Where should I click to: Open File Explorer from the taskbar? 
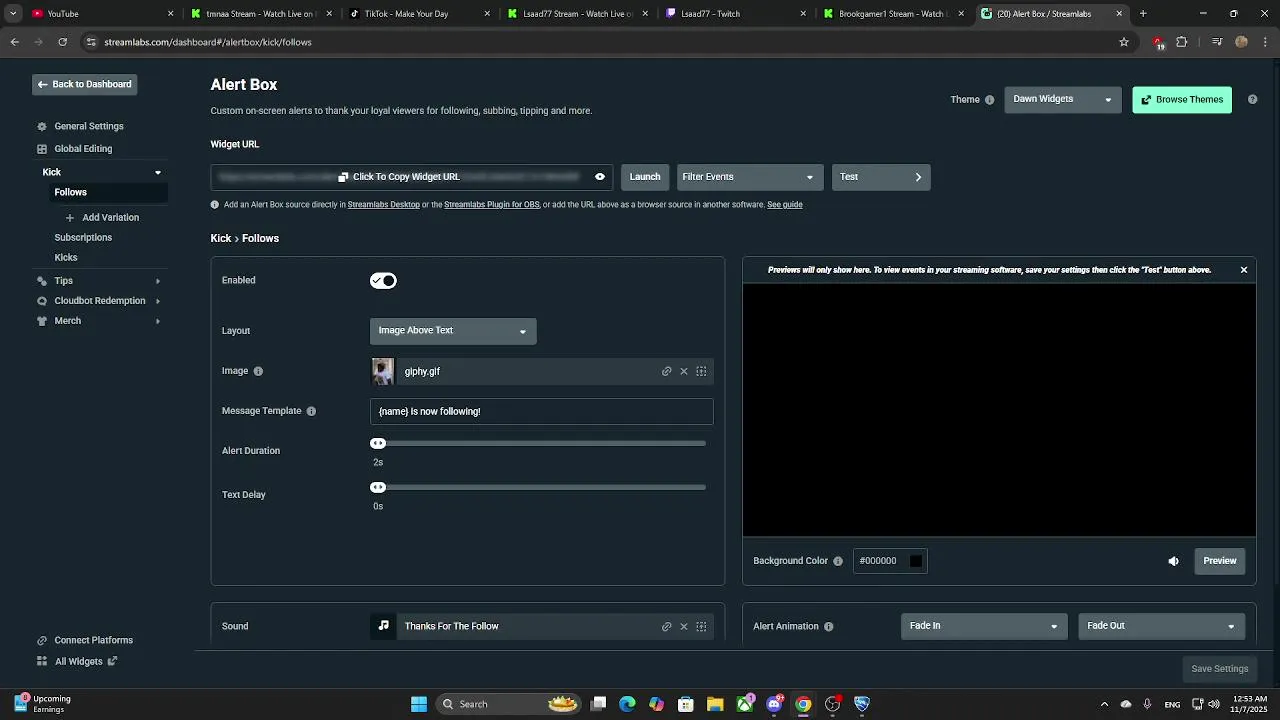[x=715, y=704]
